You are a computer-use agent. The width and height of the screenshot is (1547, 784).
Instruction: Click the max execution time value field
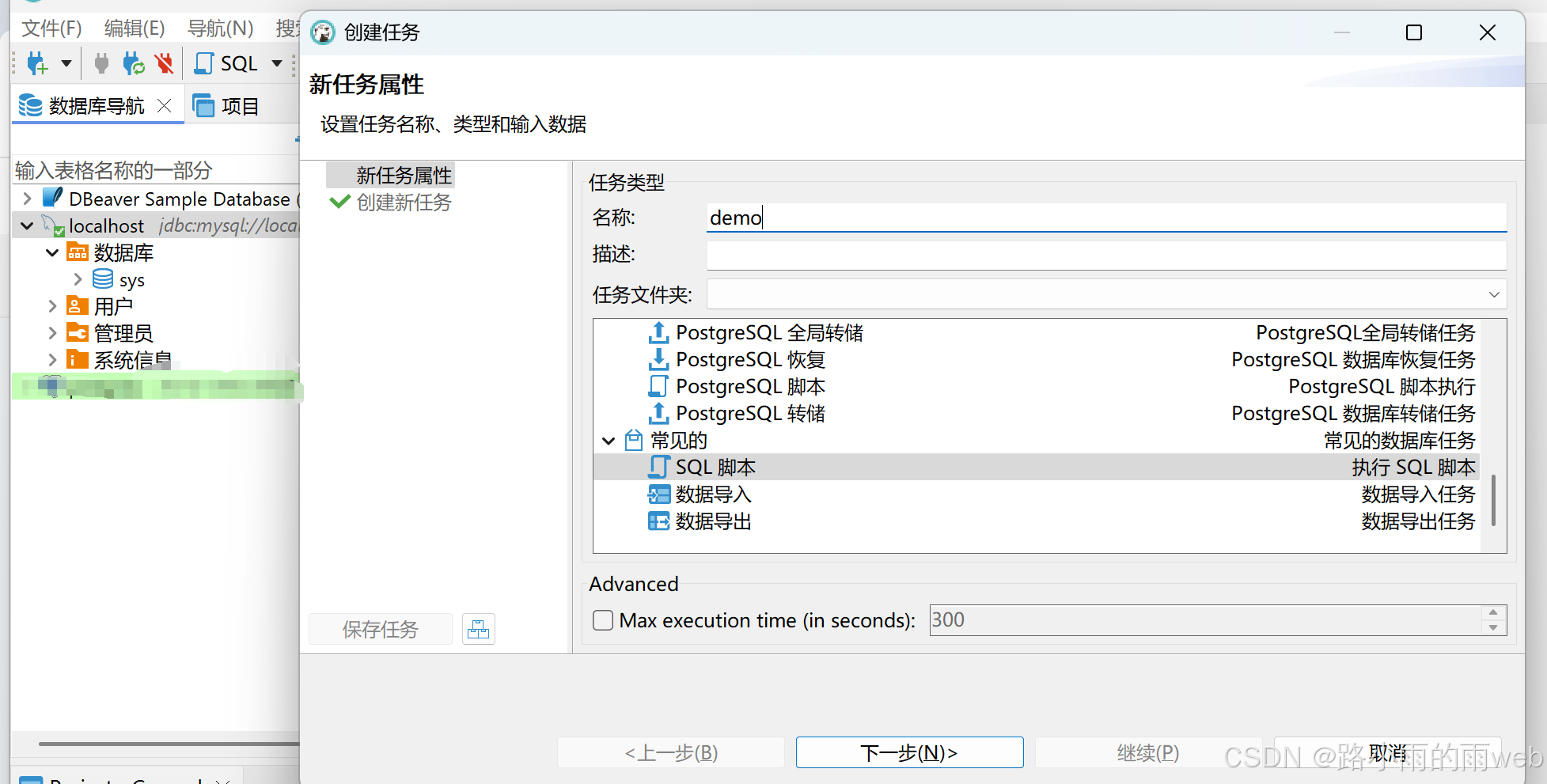1204,620
